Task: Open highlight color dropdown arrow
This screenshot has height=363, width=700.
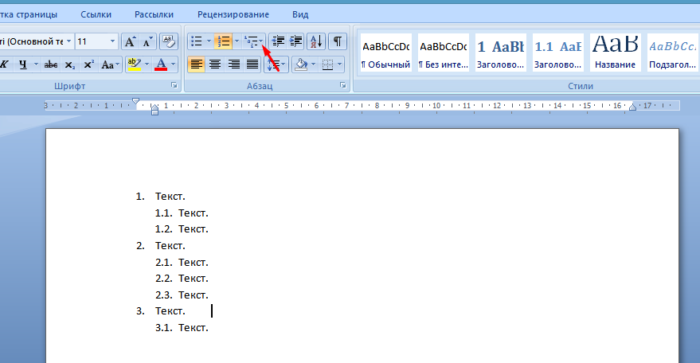Action: [x=146, y=65]
